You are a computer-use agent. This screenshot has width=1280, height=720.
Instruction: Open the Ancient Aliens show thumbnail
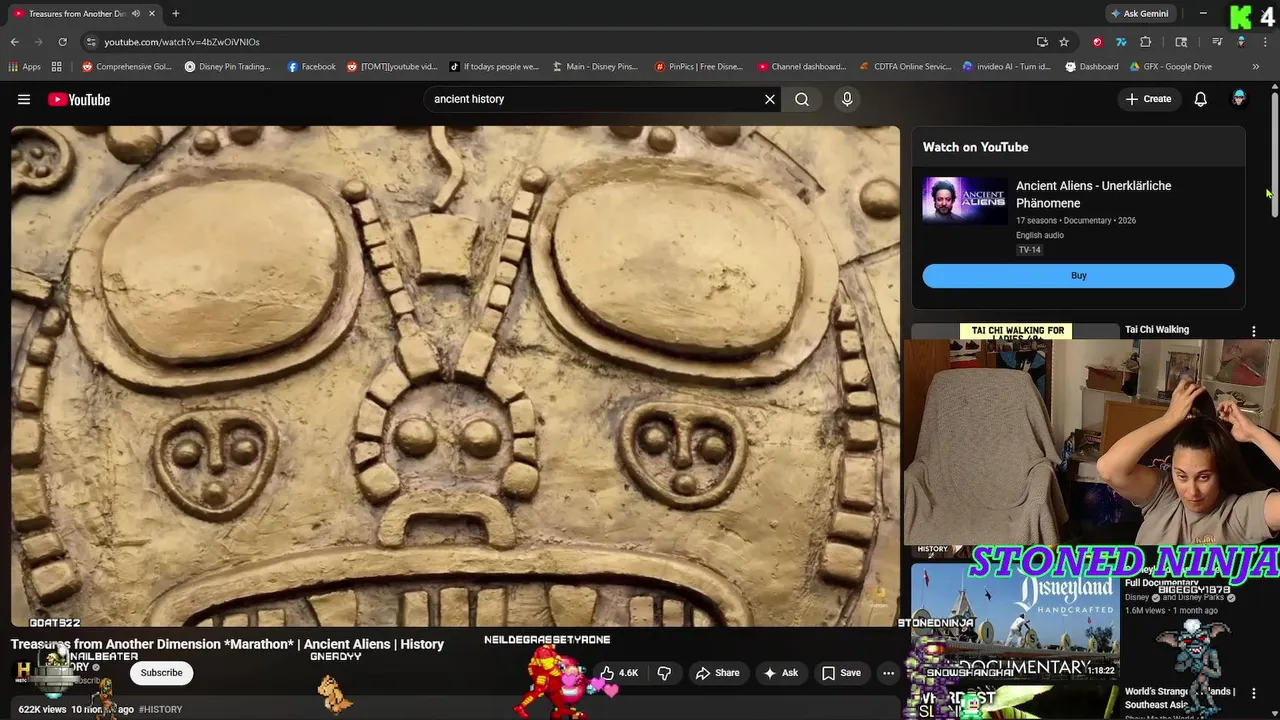click(x=965, y=201)
